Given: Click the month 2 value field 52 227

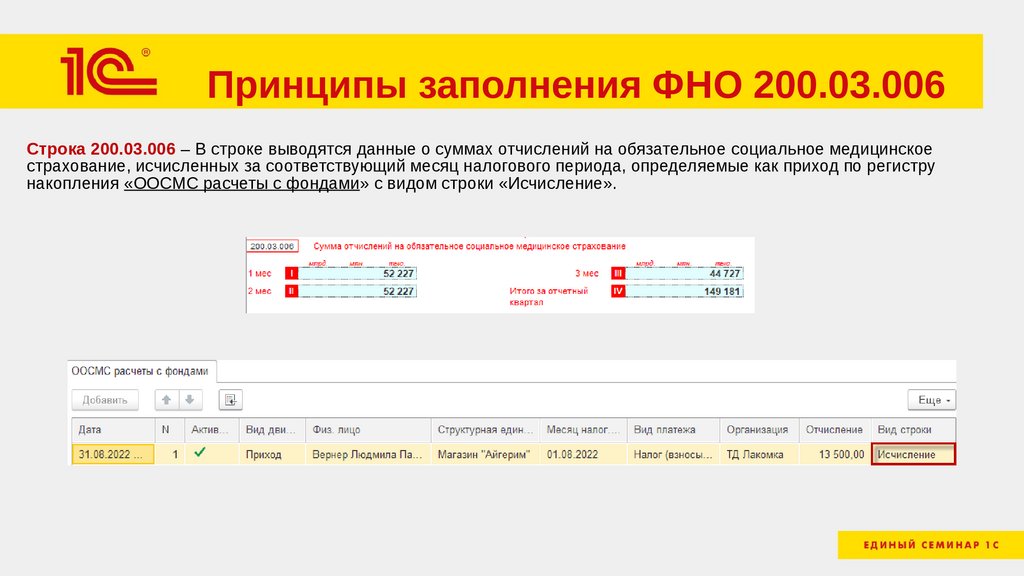Looking at the screenshot, I should pyautogui.click(x=357, y=291).
